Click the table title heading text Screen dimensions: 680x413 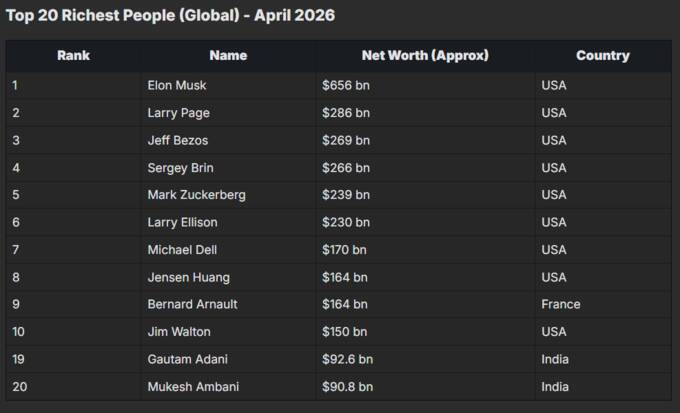(x=170, y=15)
